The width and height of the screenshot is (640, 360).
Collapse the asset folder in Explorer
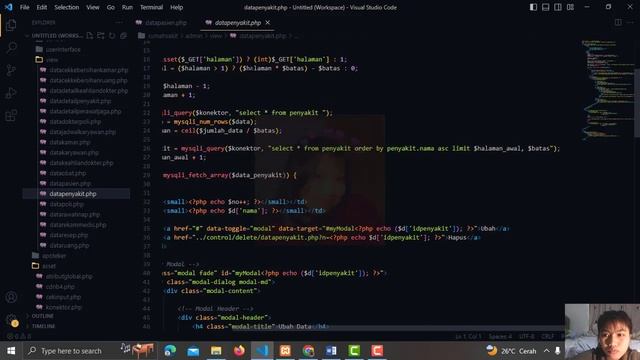tap(49, 266)
